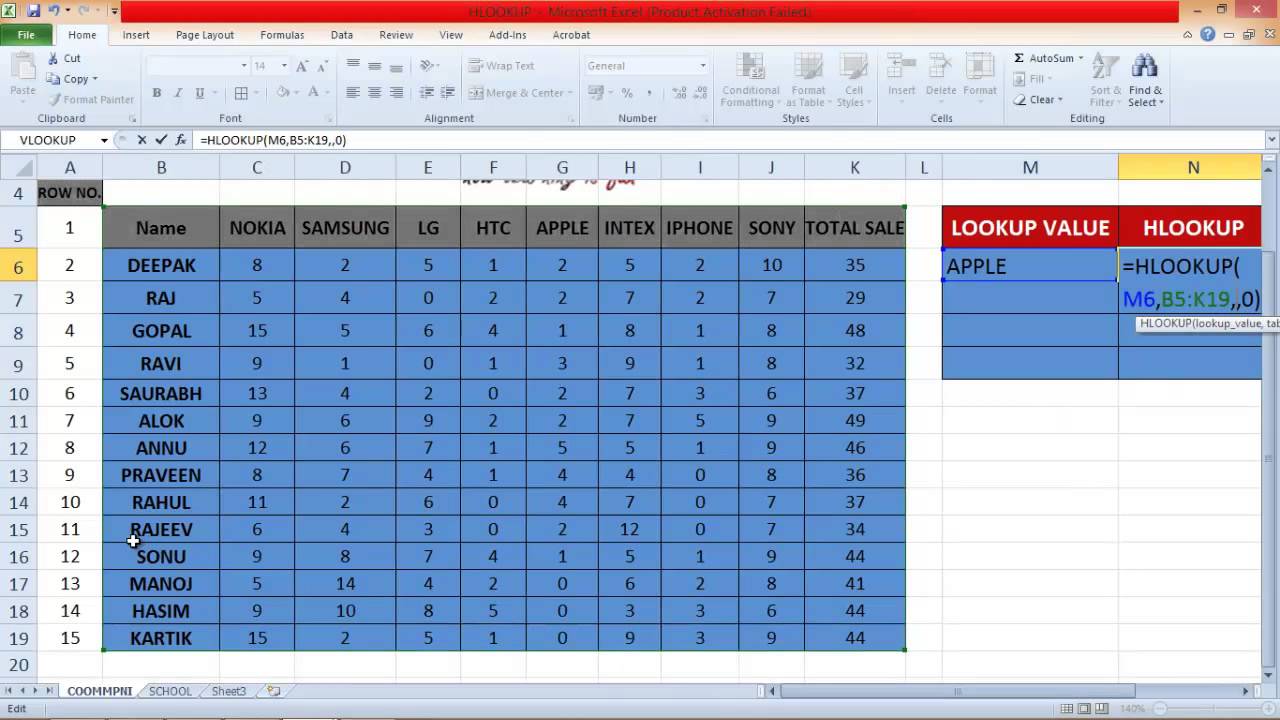
Task: Click Decrease Font Size icon
Action: [x=324, y=66]
